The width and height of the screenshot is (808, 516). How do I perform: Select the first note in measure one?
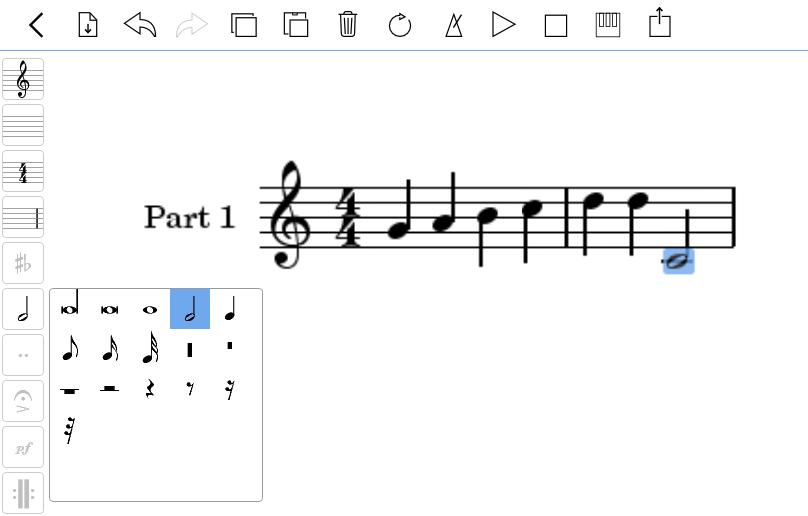(x=398, y=230)
